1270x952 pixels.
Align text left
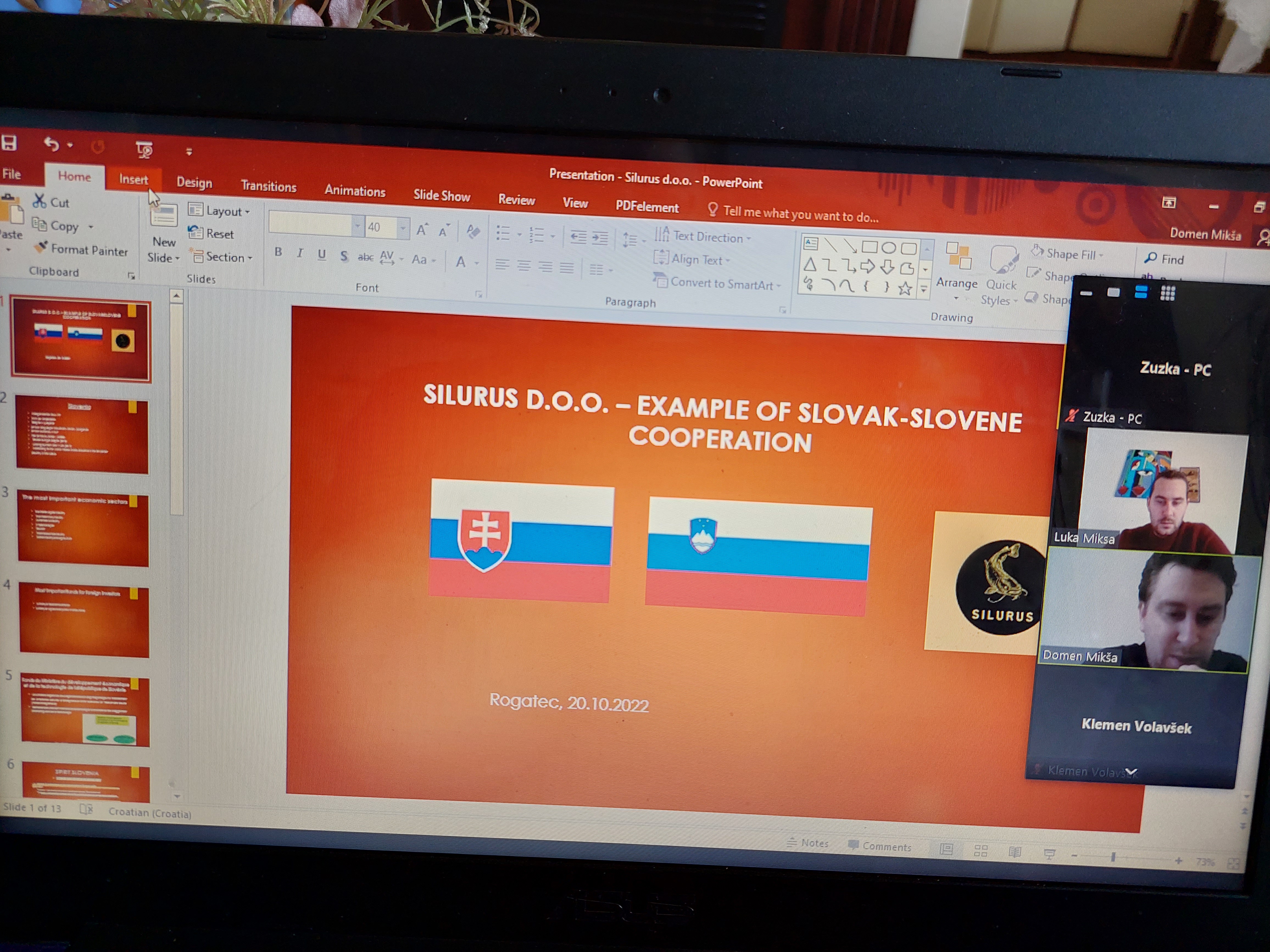[502, 265]
